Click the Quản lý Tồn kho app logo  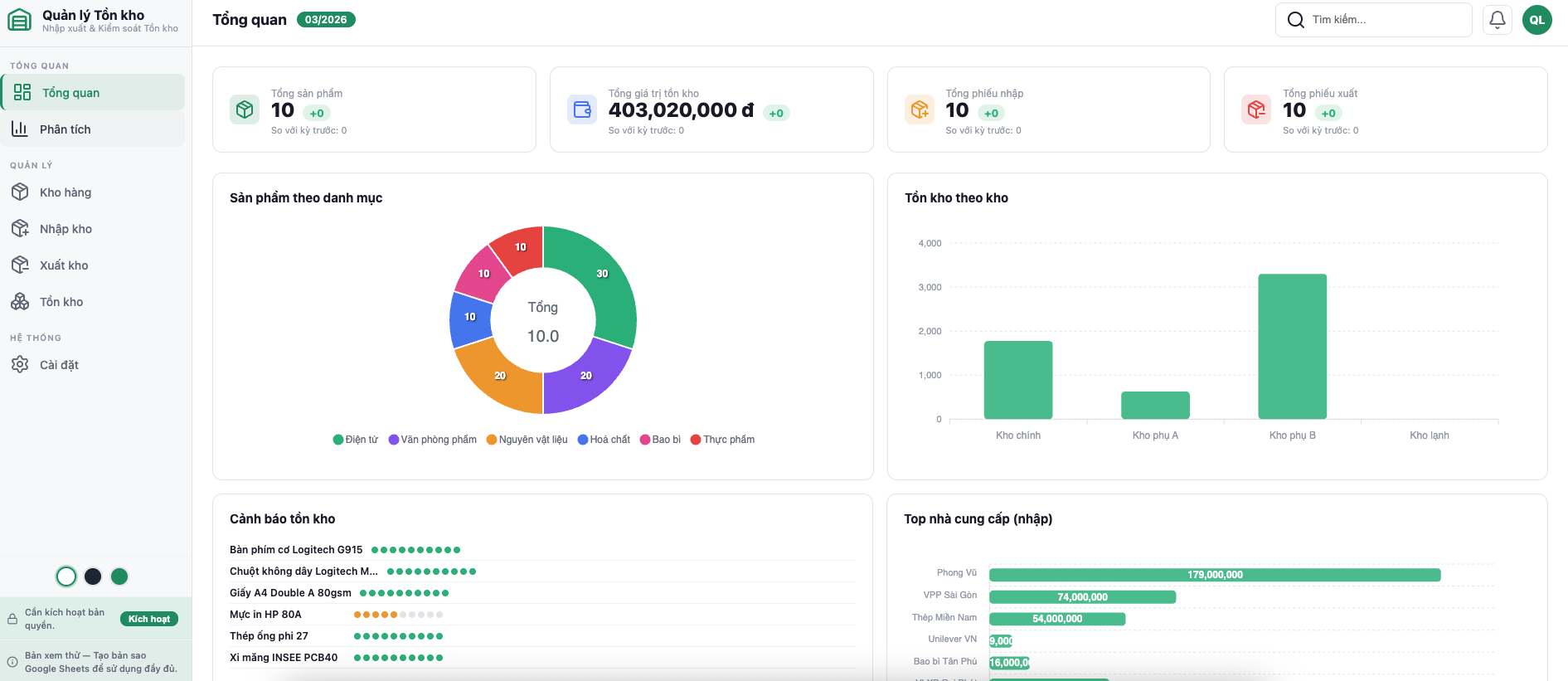pos(19,20)
